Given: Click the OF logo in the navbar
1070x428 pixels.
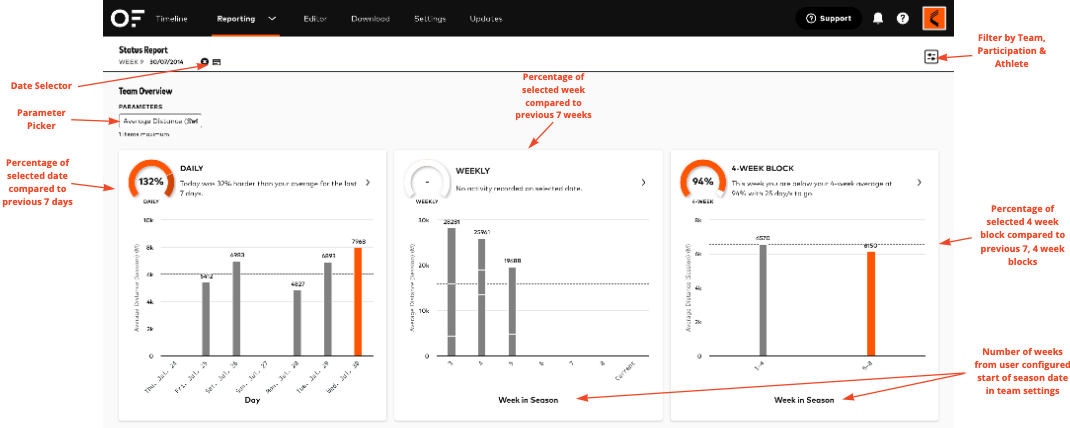Looking at the screenshot, I should (125, 18).
